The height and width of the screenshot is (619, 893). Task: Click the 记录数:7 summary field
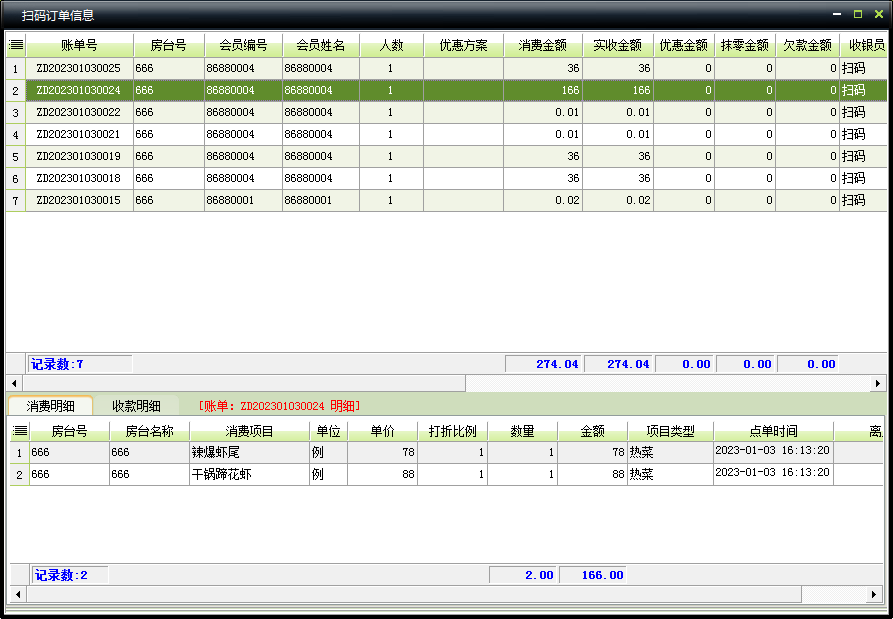point(80,364)
